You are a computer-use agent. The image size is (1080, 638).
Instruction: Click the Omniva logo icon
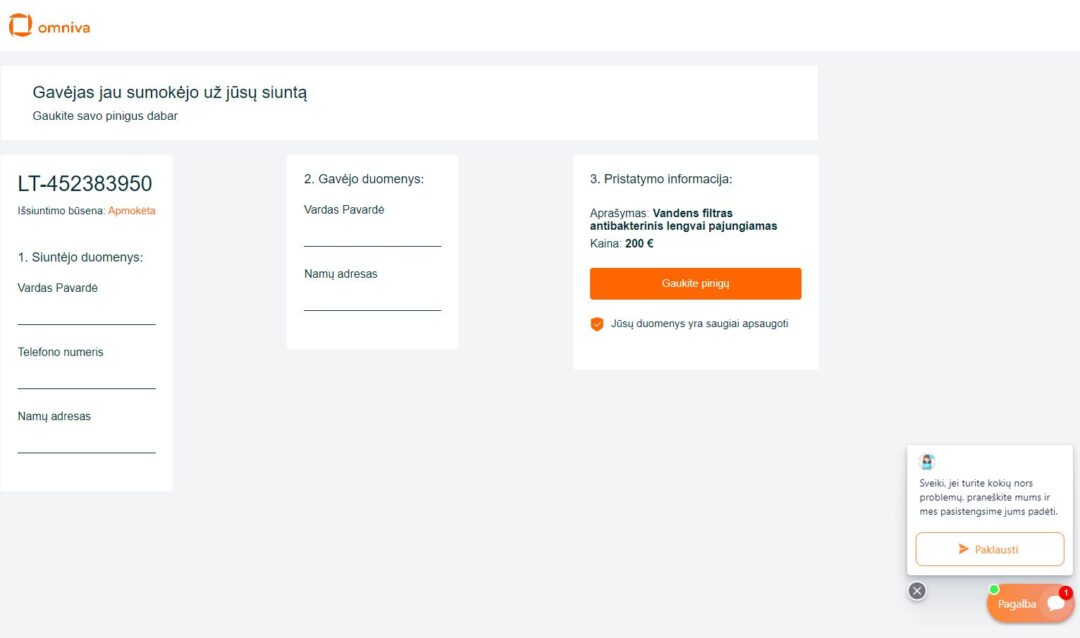pos(20,26)
